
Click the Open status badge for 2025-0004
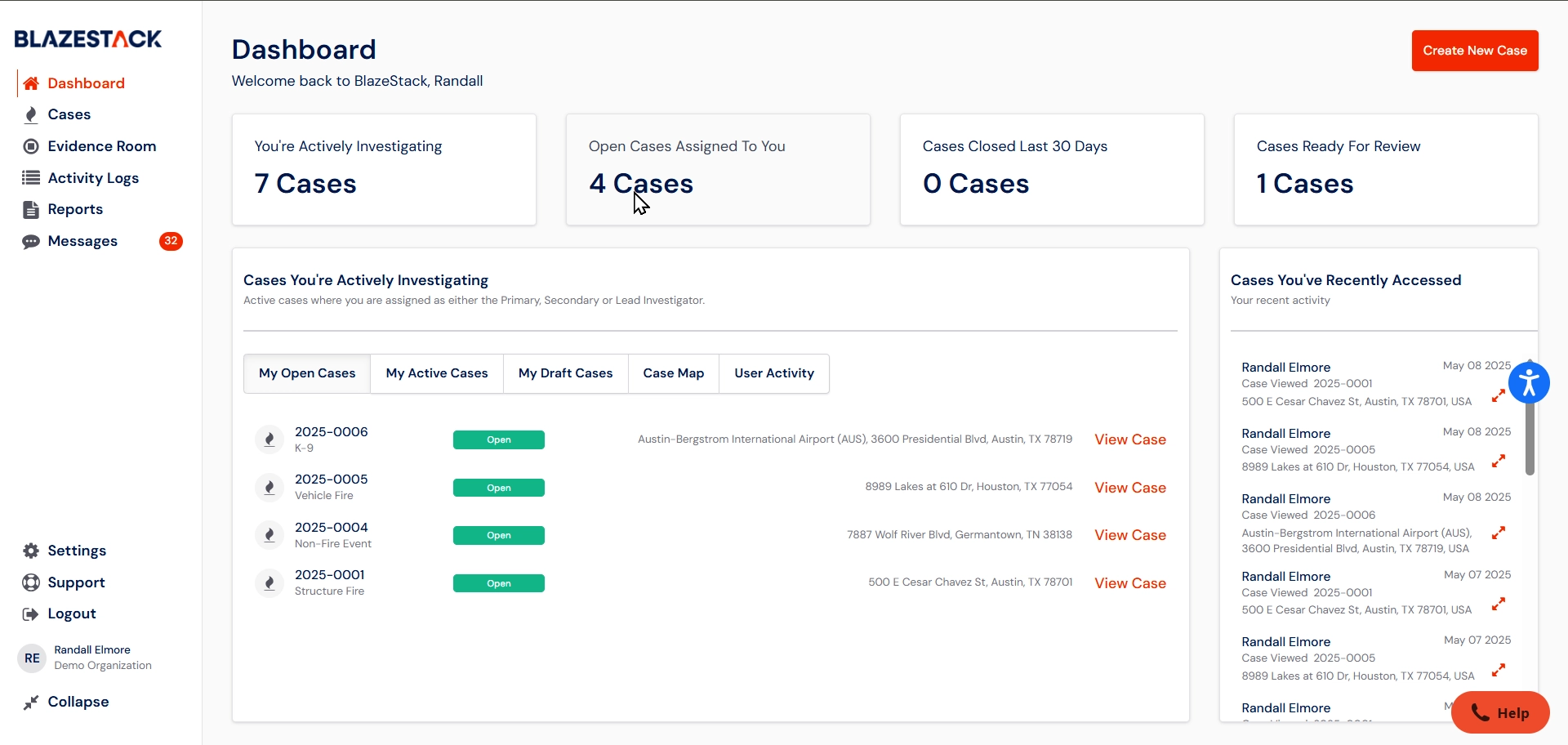point(499,535)
